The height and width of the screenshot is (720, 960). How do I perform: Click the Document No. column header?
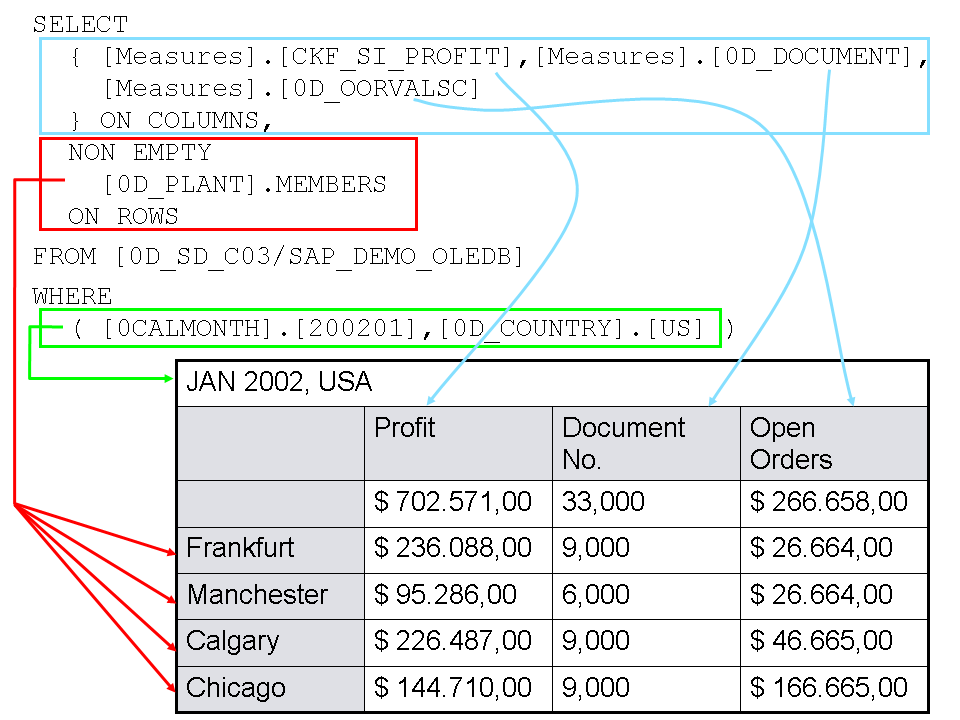[x=623, y=443]
